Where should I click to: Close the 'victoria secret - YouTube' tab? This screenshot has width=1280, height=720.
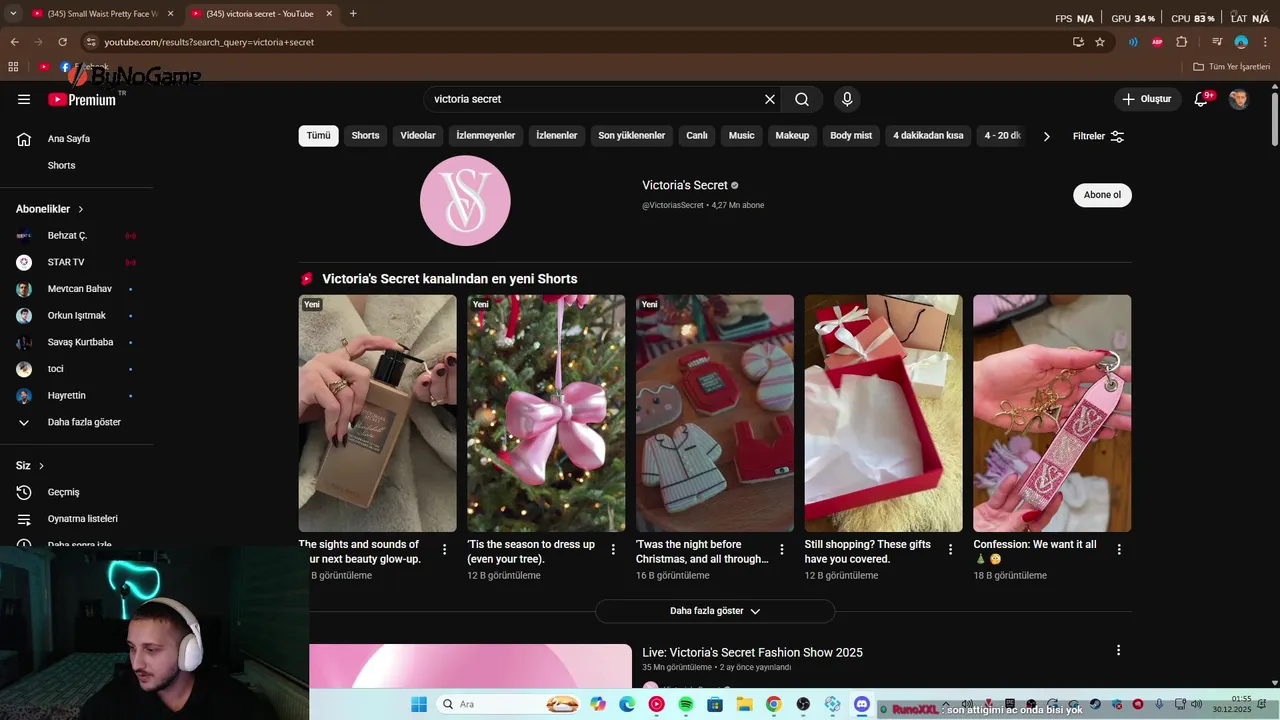click(329, 14)
